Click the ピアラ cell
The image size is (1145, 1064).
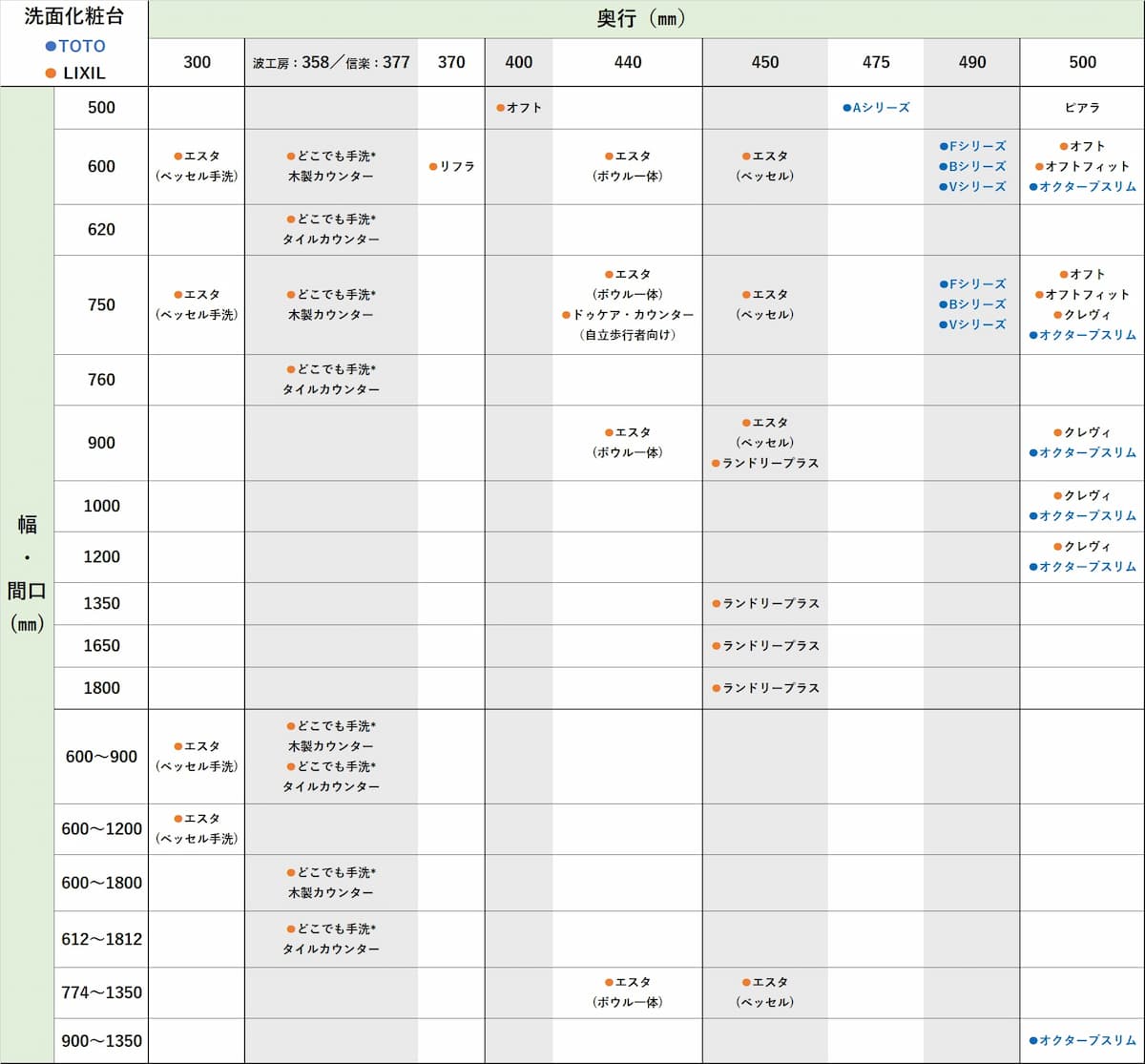coord(1082,108)
